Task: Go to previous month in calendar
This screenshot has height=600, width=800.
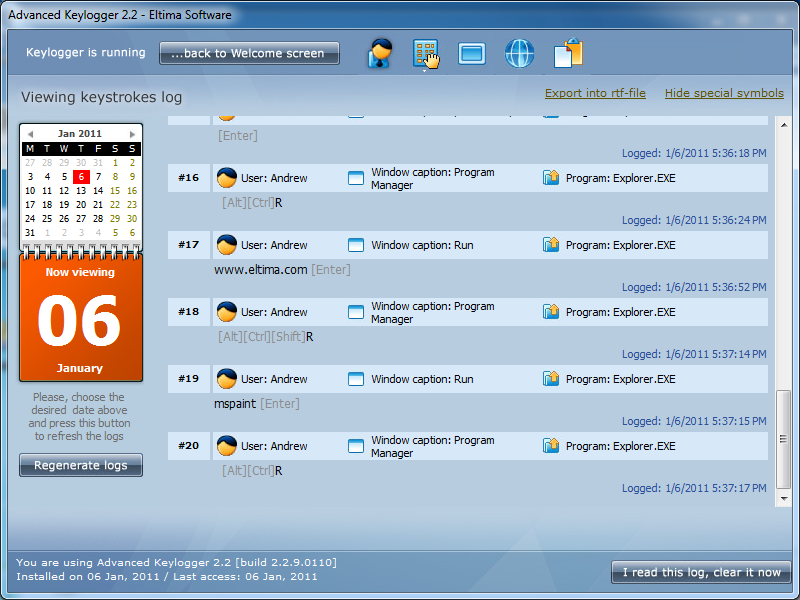Action: 30,134
